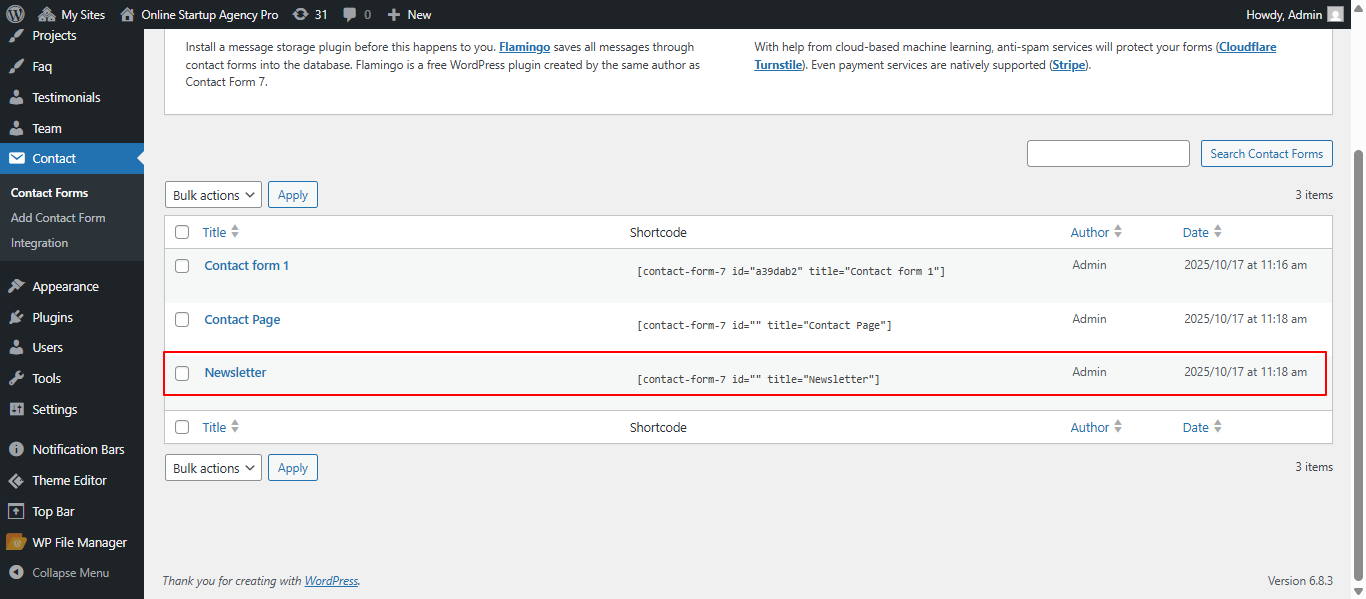Open the top Bulk actions dropdown
This screenshot has height=599, width=1366.
point(212,194)
